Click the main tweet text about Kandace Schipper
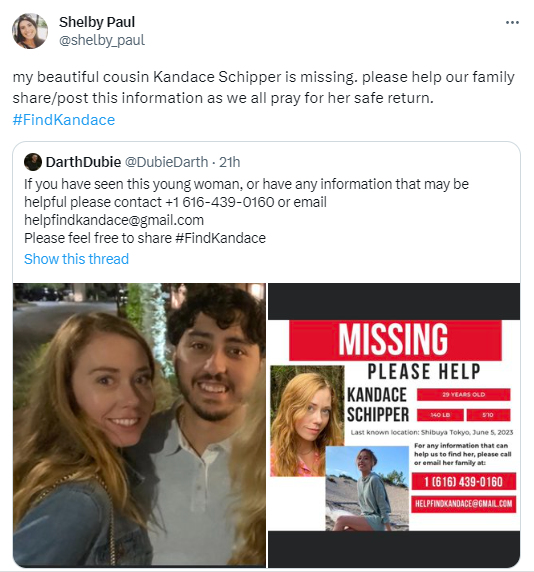The width and height of the screenshot is (534, 572). point(263,88)
